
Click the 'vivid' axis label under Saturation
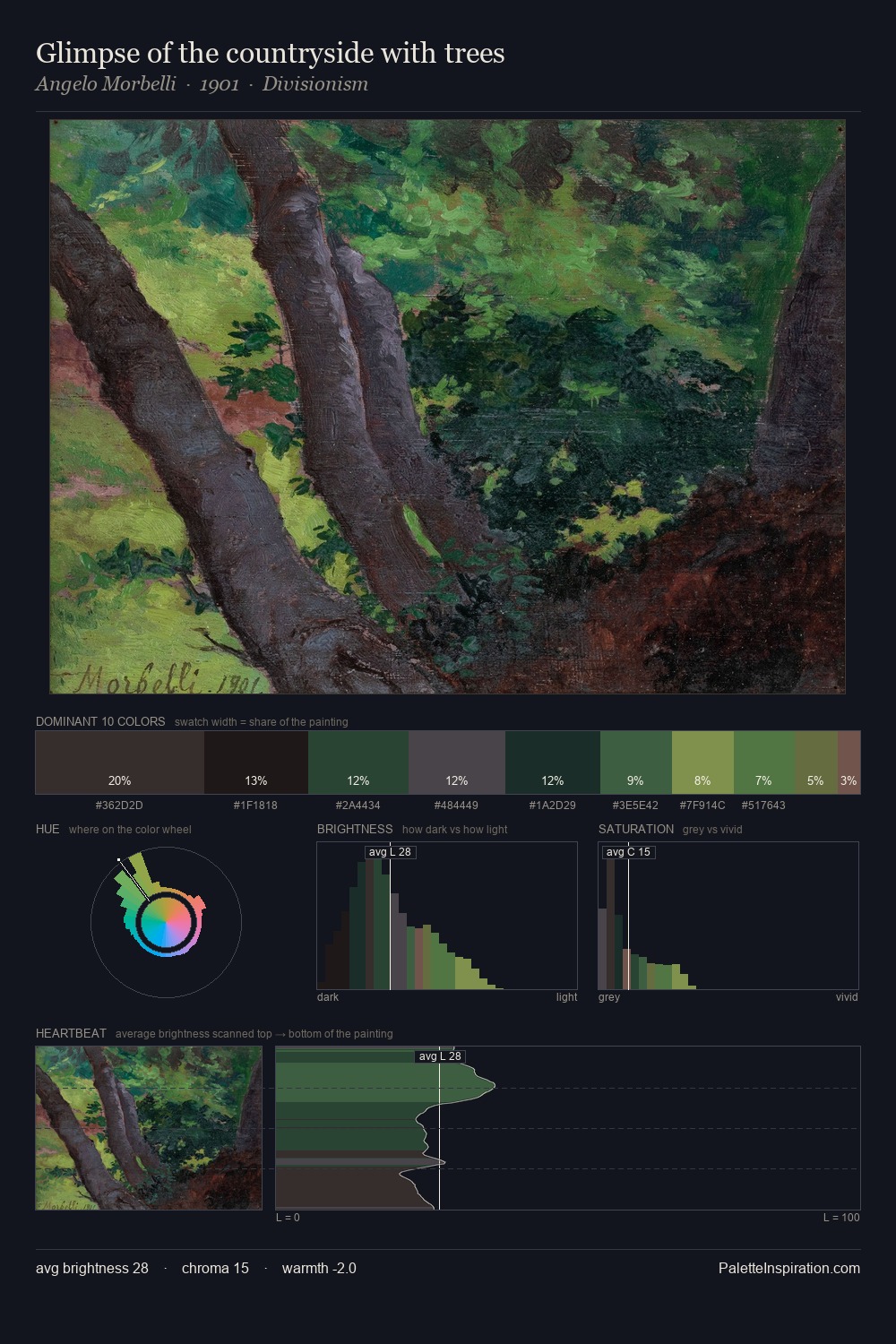[847, 997]
